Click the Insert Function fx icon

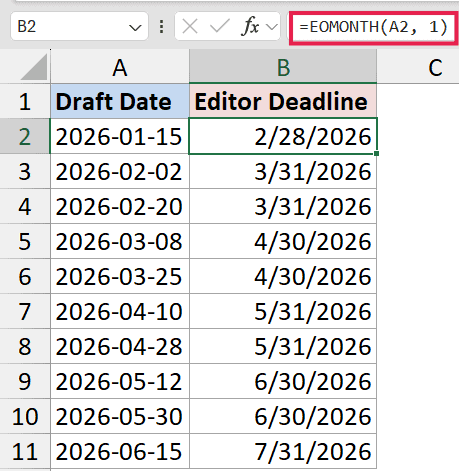[x=250, y=26]
